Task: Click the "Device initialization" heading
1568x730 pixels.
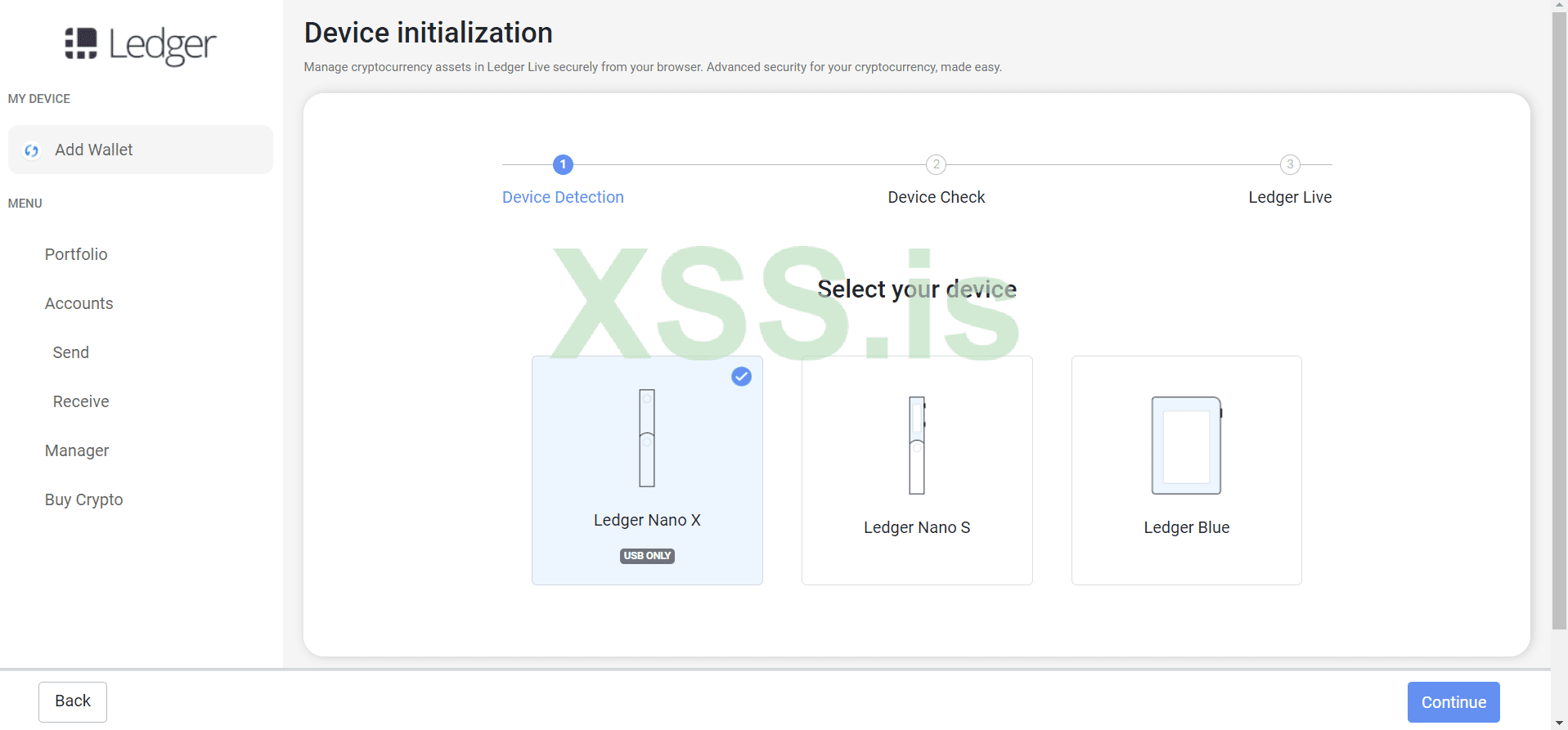Action: click(429, 33)
